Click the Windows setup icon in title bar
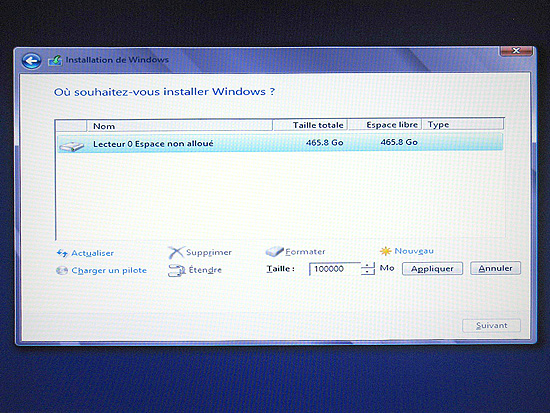Image resolution: width=550 pixels, height=413 pixels. tap(55, 60)
